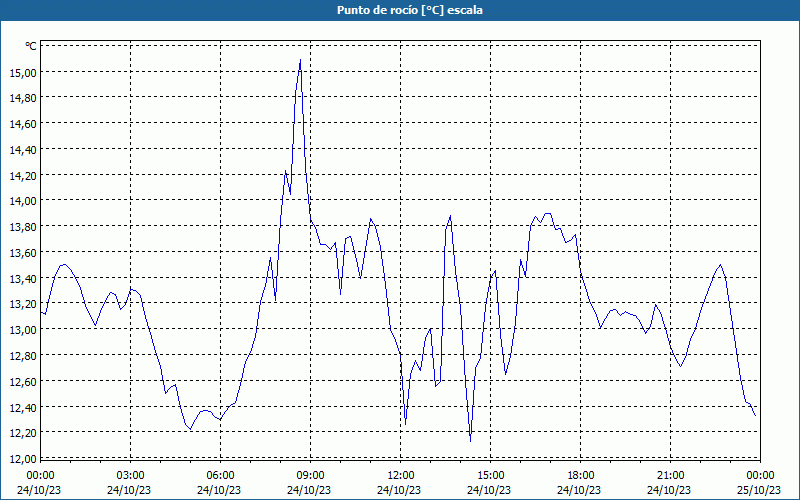This screenshot has width=800, height=500.
Task: Select the 12,00 y-axis baseline label
Action: (23, 459)
